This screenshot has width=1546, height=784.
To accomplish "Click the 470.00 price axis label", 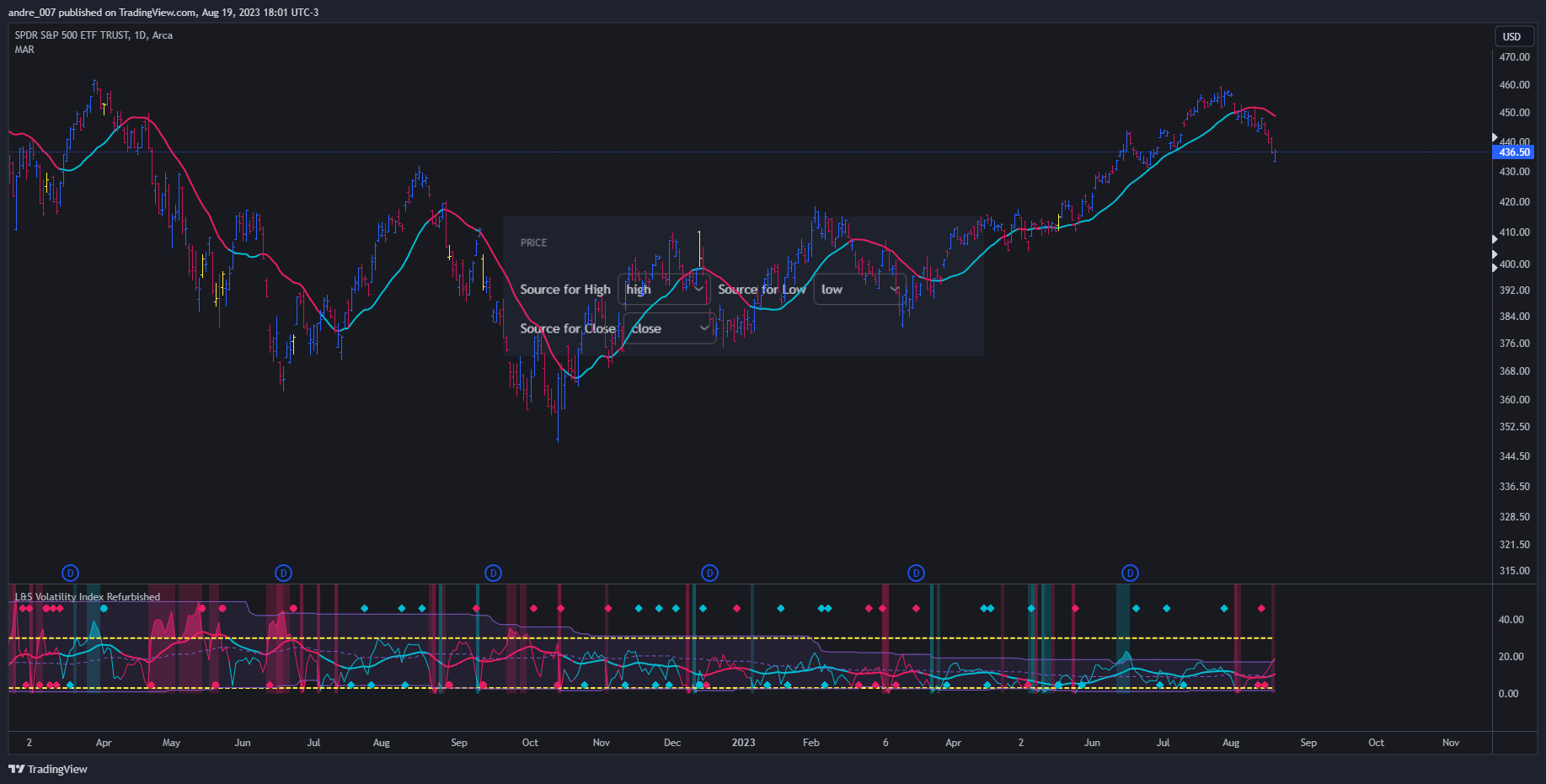I will pyautogui.click(x=1514, y=57).
